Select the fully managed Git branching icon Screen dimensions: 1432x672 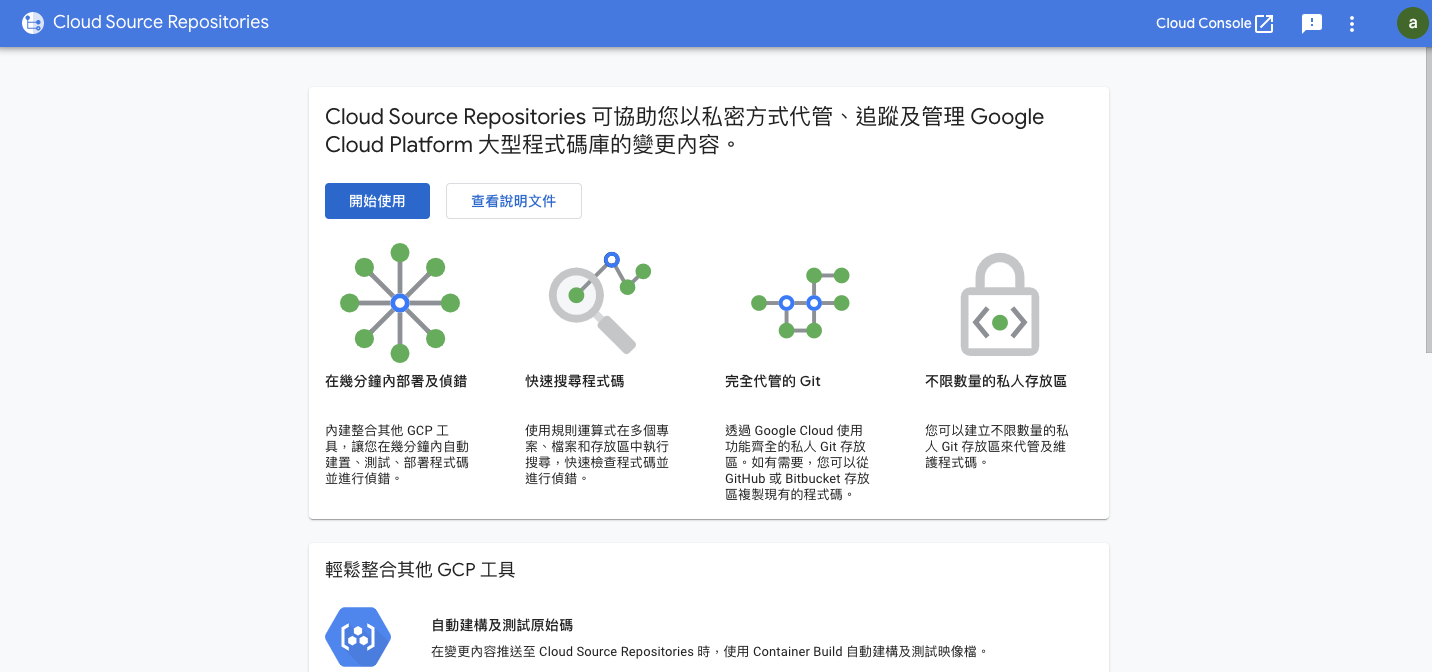[x=799, y=303]
